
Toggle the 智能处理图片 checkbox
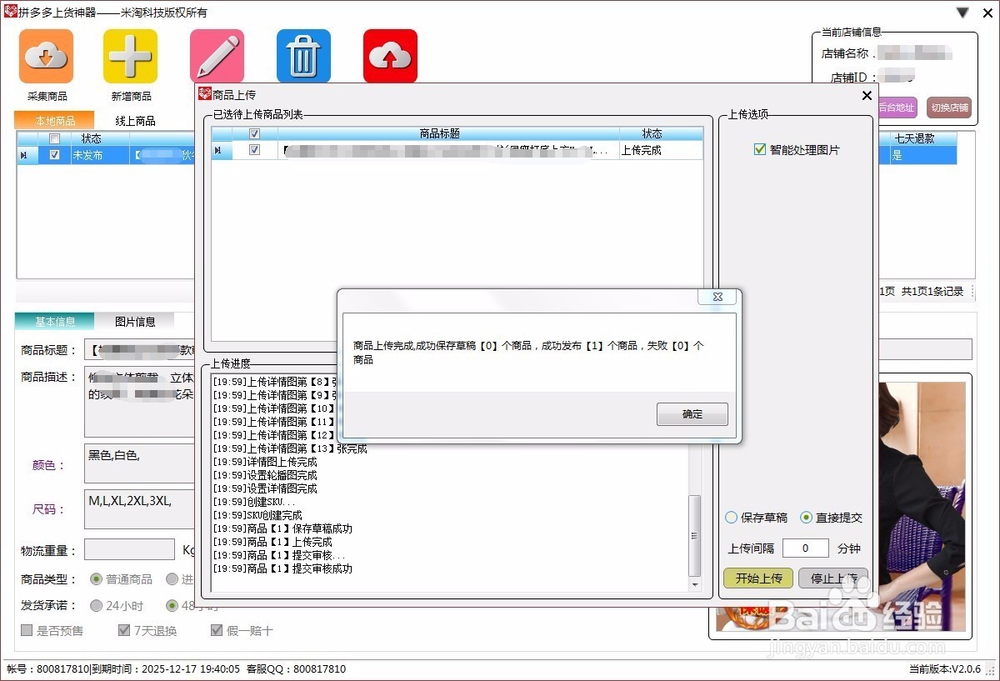[x=760, y=149]
